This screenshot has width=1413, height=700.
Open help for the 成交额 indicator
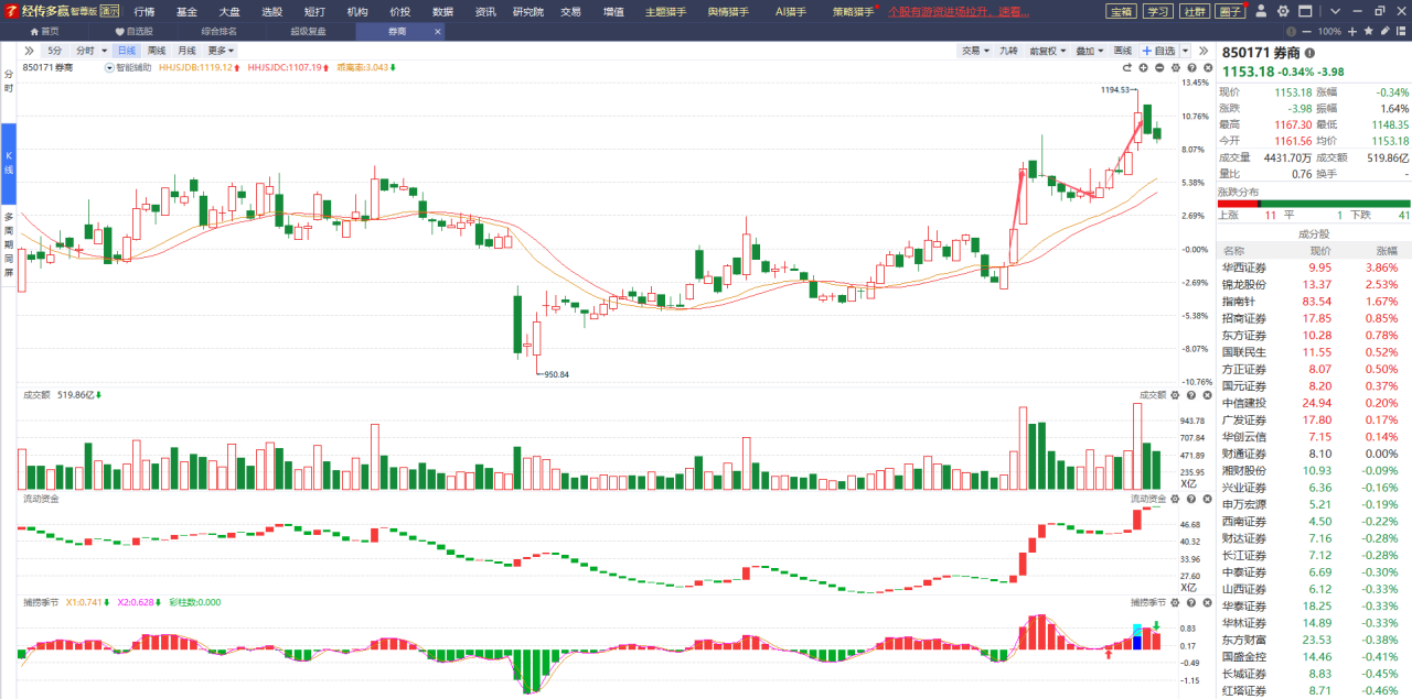1191,395
